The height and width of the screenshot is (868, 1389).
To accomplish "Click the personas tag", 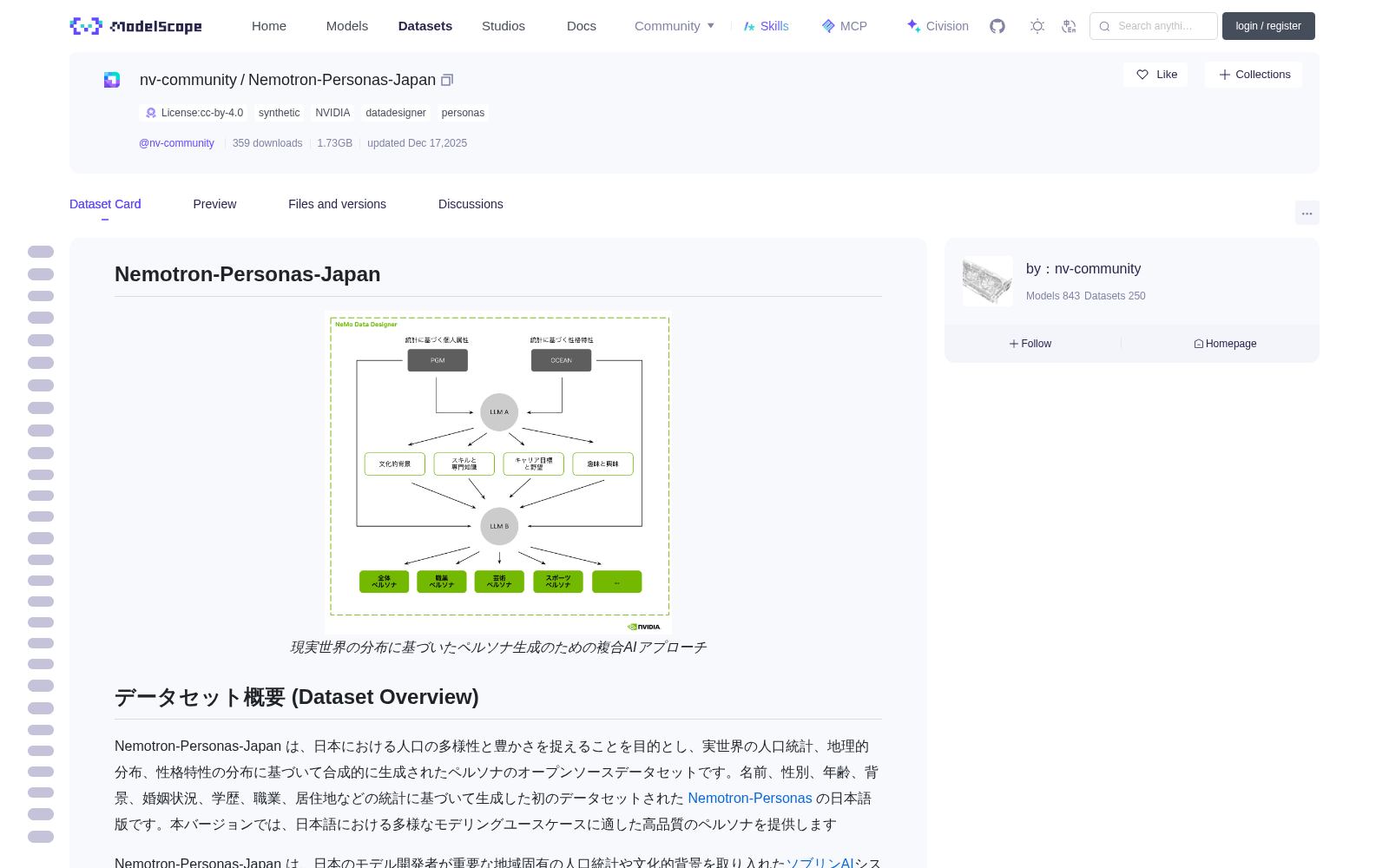I will (463, 113).
